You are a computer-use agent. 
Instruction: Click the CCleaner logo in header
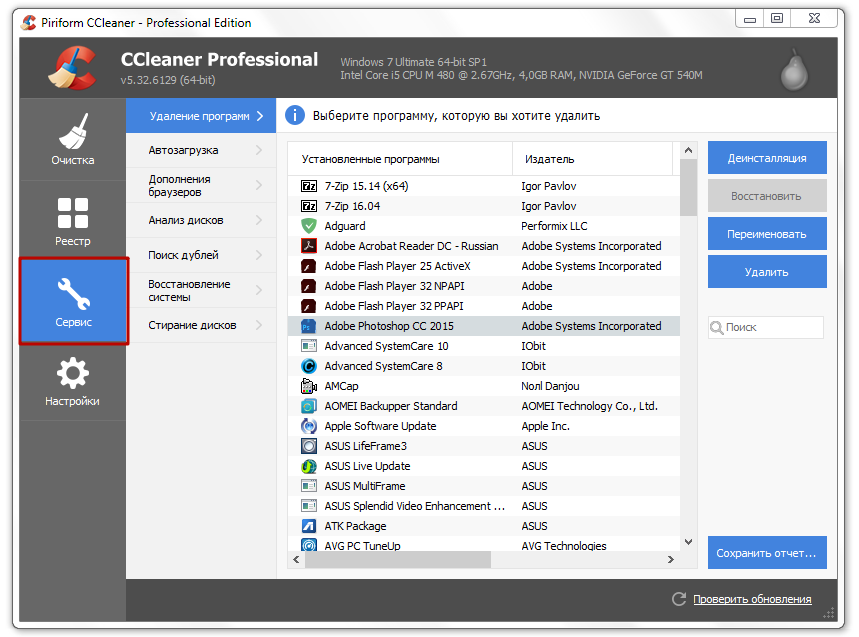[72, 68]
